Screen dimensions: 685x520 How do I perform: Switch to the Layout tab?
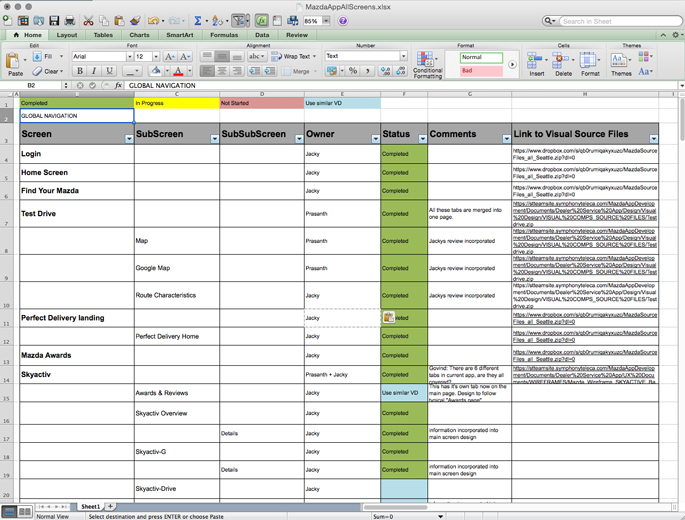[x=66, y=35]
